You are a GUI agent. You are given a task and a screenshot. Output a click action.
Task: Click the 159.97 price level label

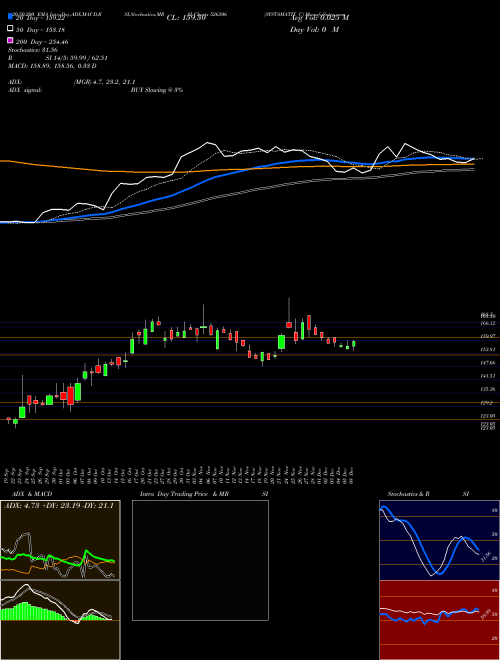[488, 336]
